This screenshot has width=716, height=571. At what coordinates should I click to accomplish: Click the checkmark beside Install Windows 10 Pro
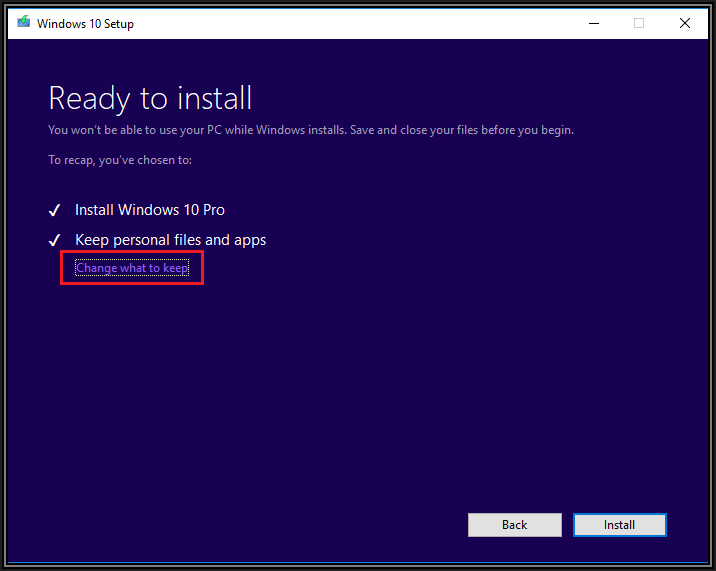(x=54, y=210)
